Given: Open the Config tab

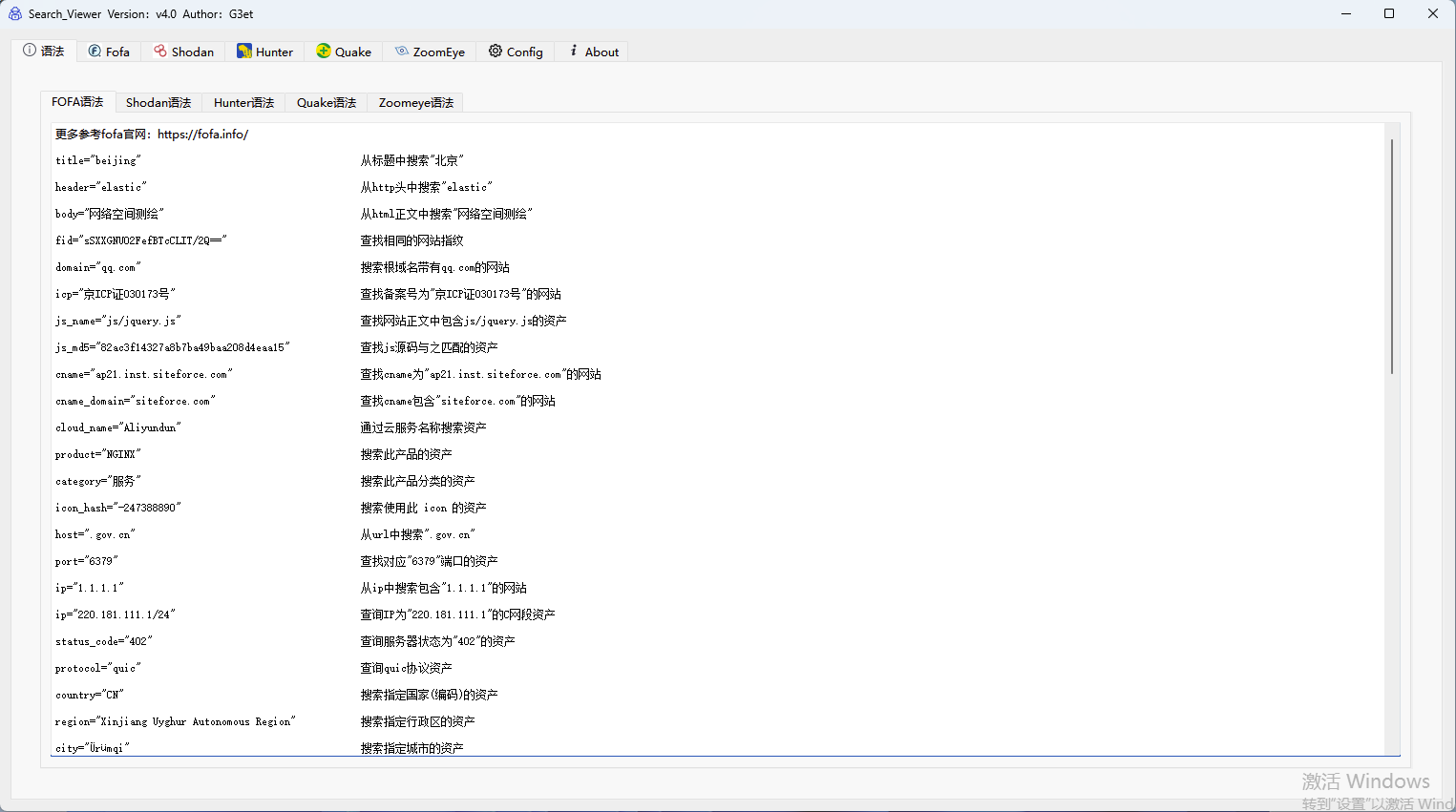Looking at the screenshot, I should tap(516, 52).
